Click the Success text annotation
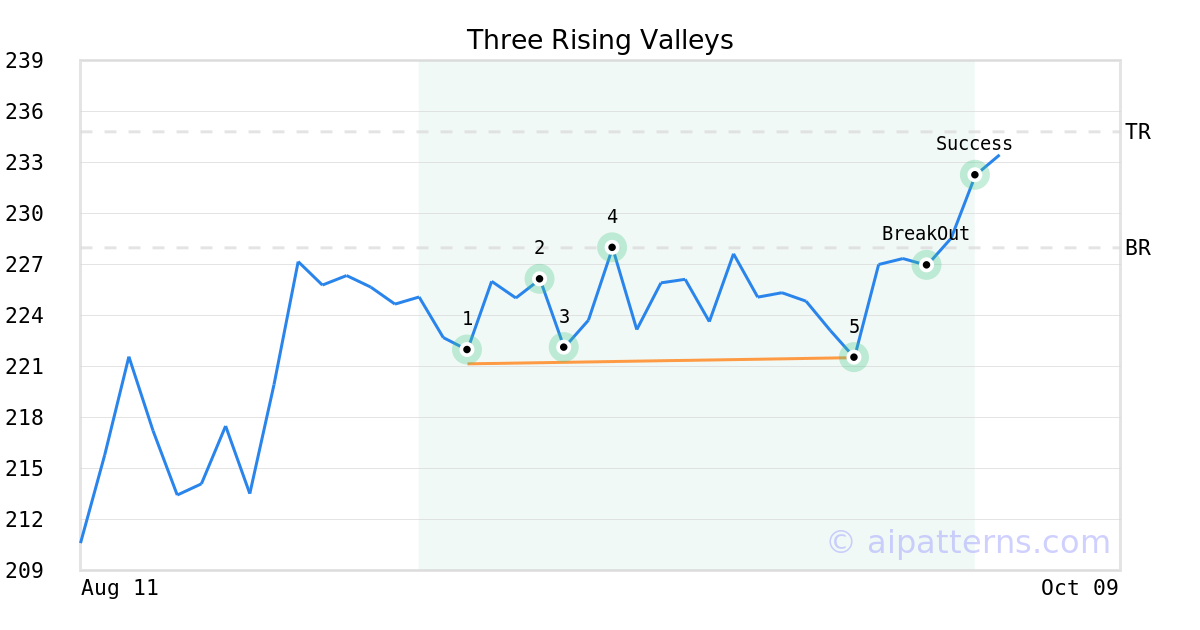1200x630 pixels. tap(974, 144)
